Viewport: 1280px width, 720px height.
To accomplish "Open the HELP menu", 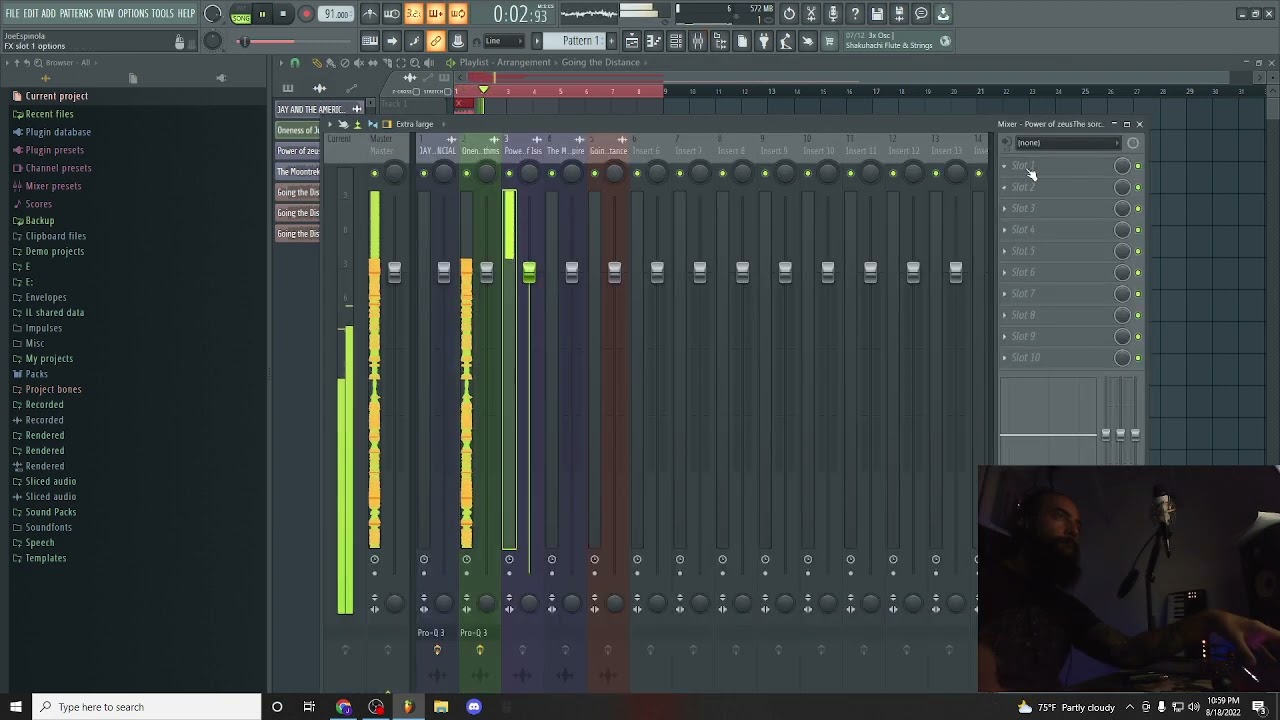I will pos(187,14).
